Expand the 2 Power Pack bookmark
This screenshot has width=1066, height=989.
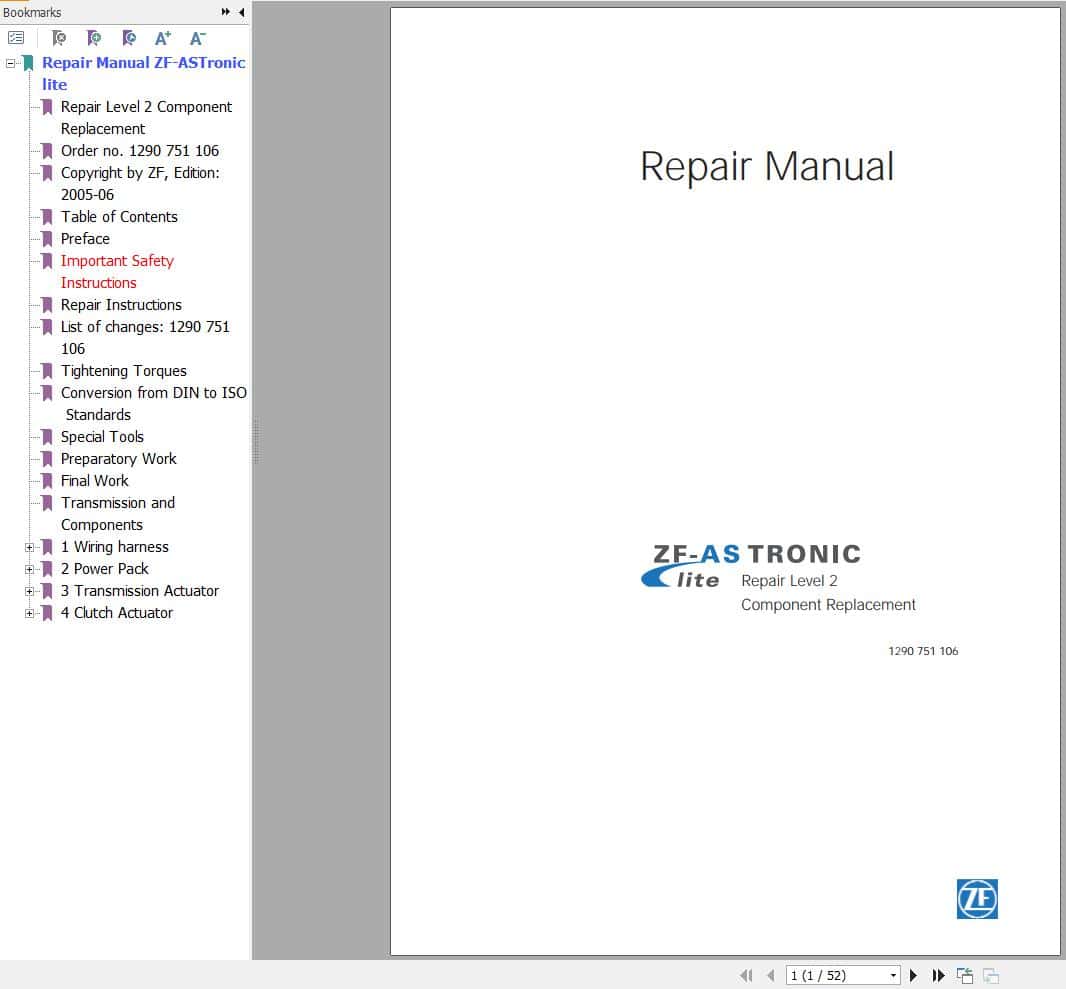click(x=29, y=569)
